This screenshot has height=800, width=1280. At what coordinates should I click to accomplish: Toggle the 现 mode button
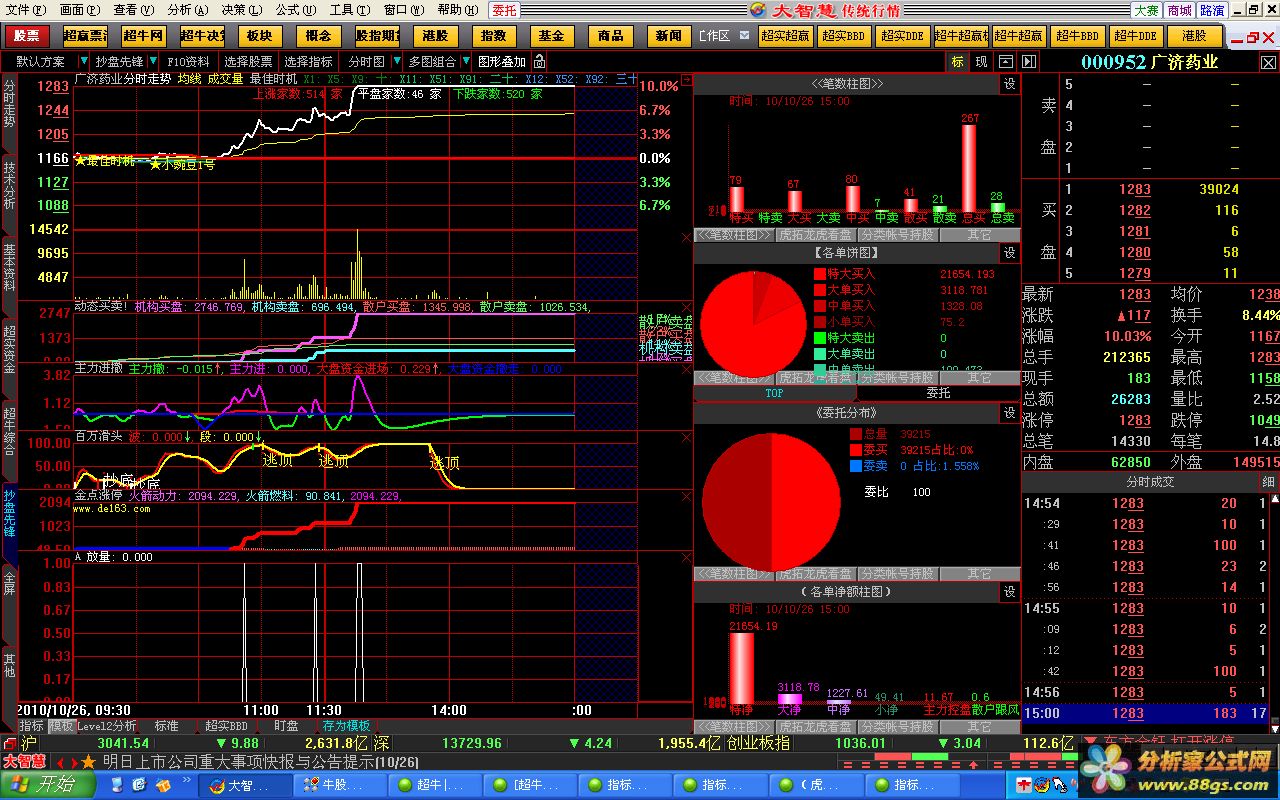click(x=982, y=62)
